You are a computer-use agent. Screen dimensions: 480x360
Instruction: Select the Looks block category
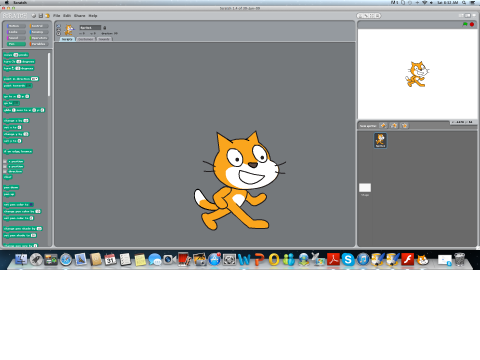pyautogui.click(x=16, y=32)
